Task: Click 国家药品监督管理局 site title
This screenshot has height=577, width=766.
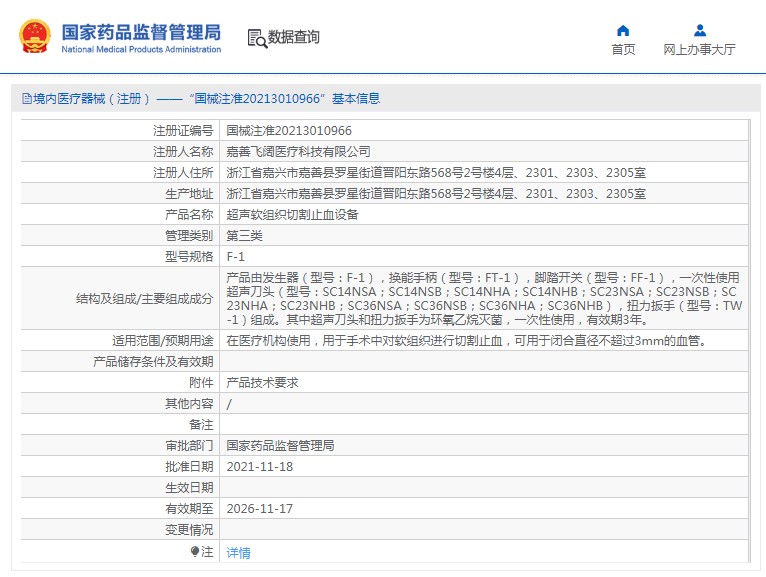Action: click(x=141, y=32)
